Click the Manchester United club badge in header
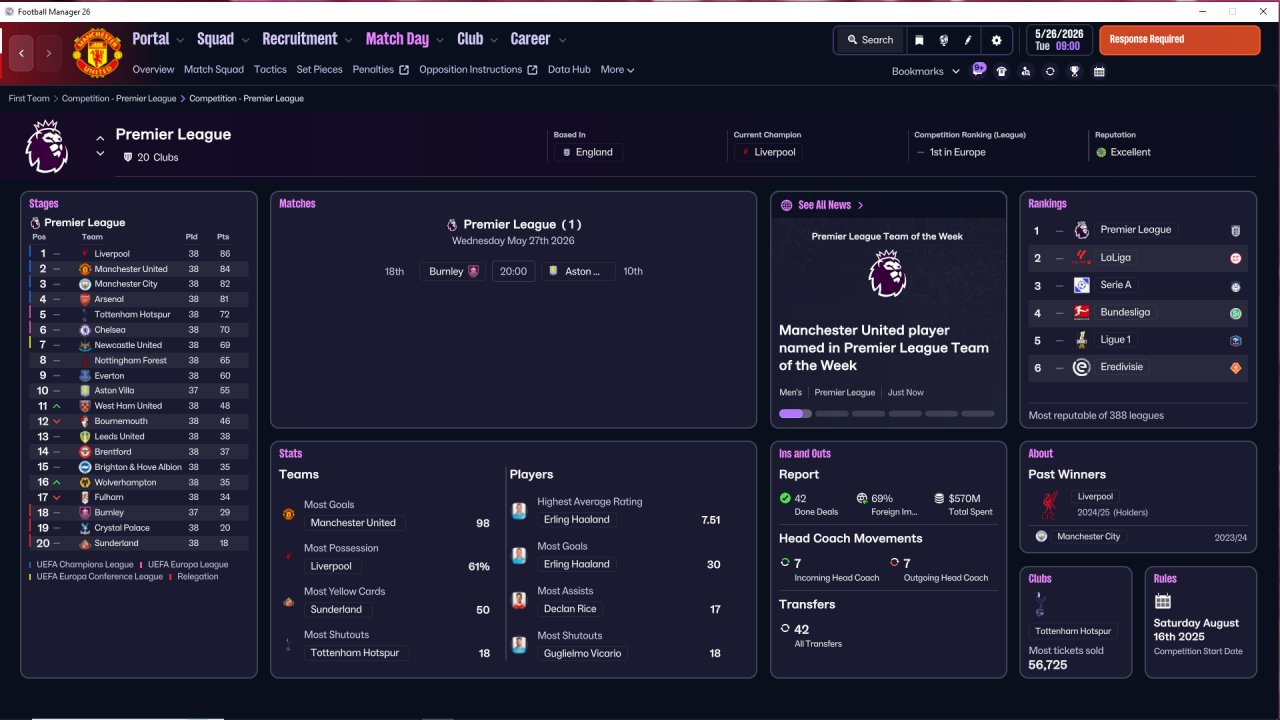The image size is (1280, 720). [x=98, y=53]
